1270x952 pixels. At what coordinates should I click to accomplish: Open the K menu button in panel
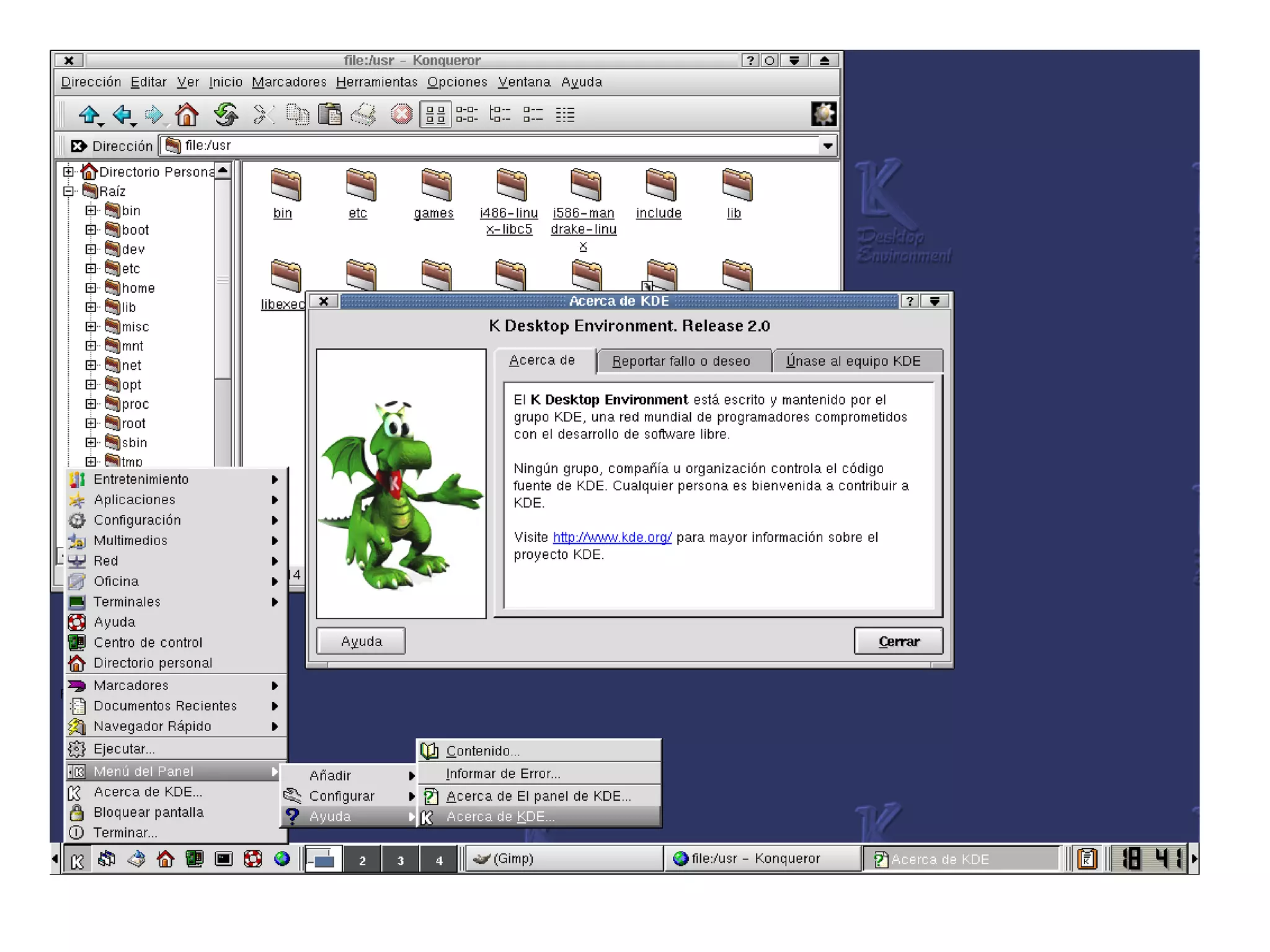click(78, 860)
